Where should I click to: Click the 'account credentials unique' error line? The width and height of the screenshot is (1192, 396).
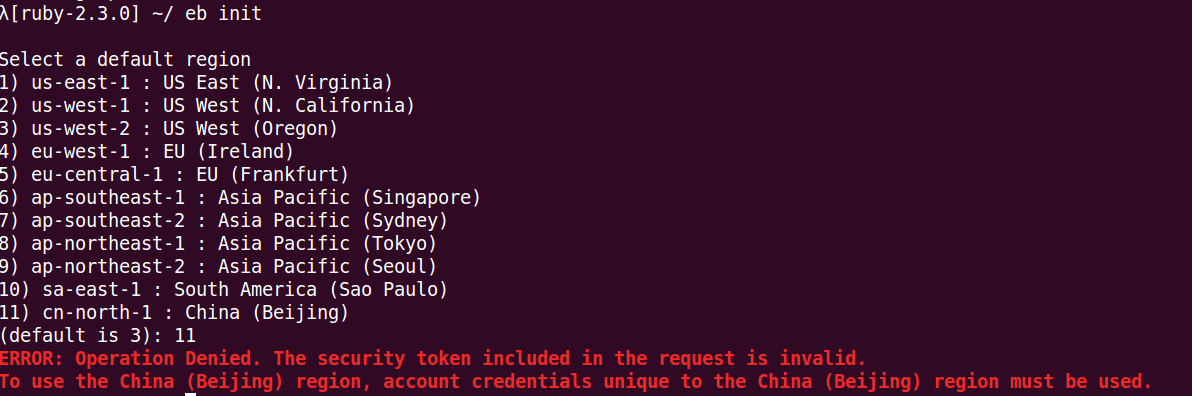(575, 381)
